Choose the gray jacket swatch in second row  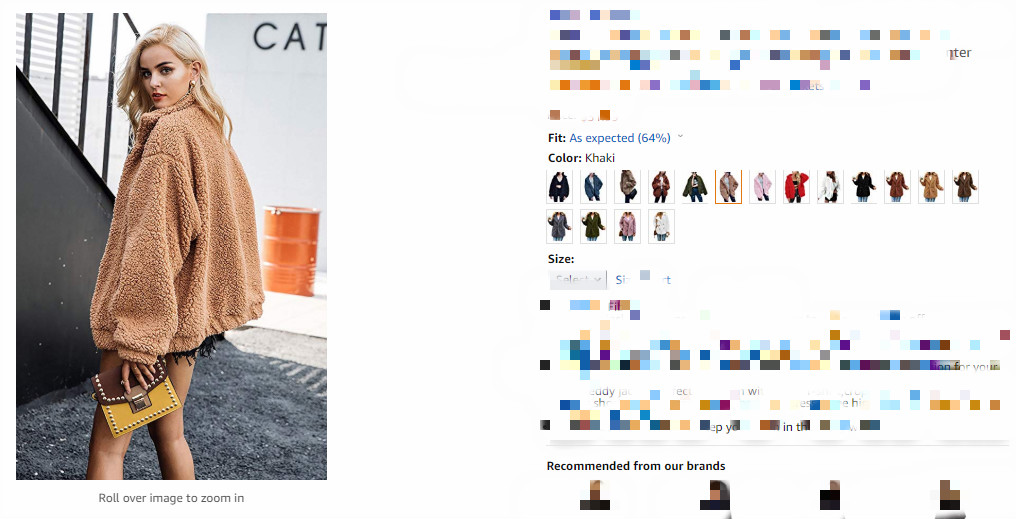pyautogui.click(x=560, y=226)
